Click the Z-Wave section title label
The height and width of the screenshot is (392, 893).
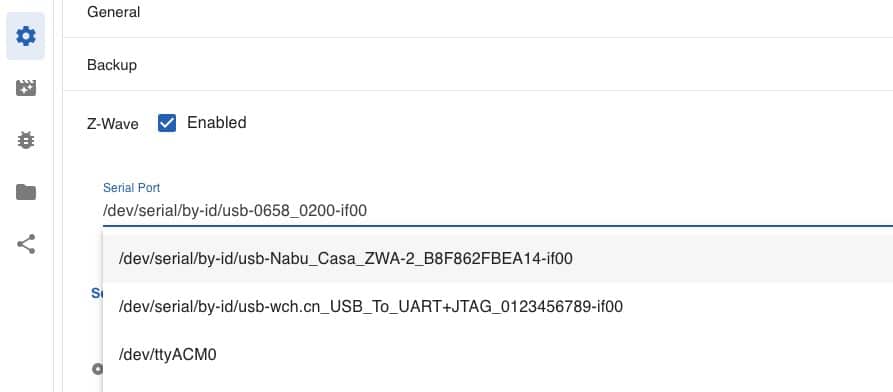point(113,124)
